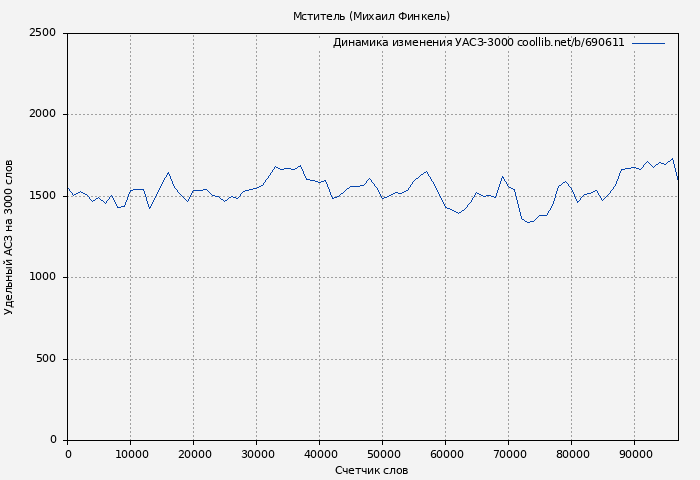Screen dimensions: 700x480
Task: Click the blue line sample in legend
Action: [x=648, y=43]
